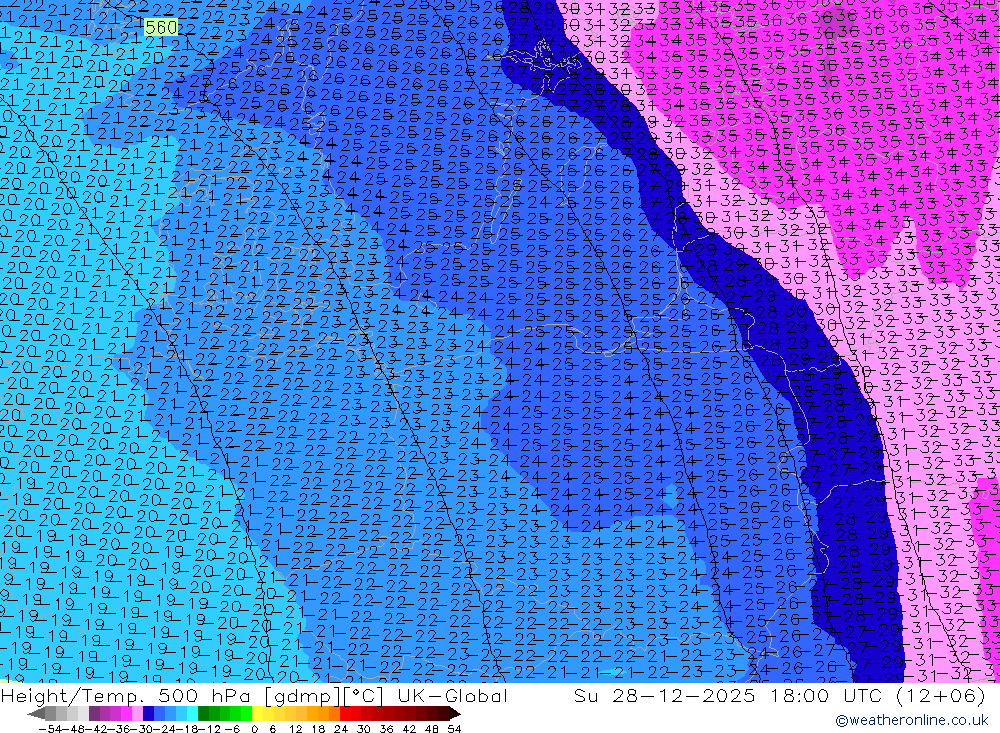Image resolution: width=1000 pixels, height=733 pixels.
Task: Click the 54 legend scale maximum value
Action: (x=454, y=729)
